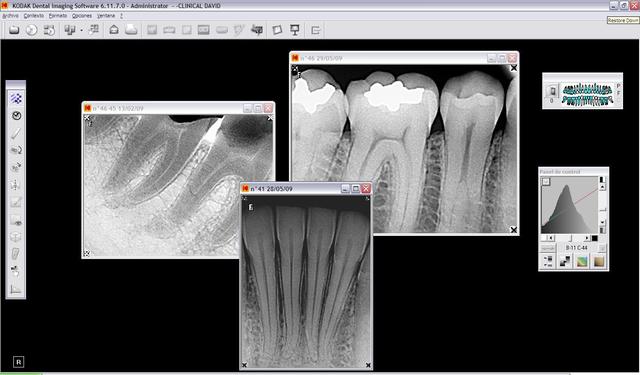
Task: Select the 3D cube tool in left palette
Action: (16, 237)
